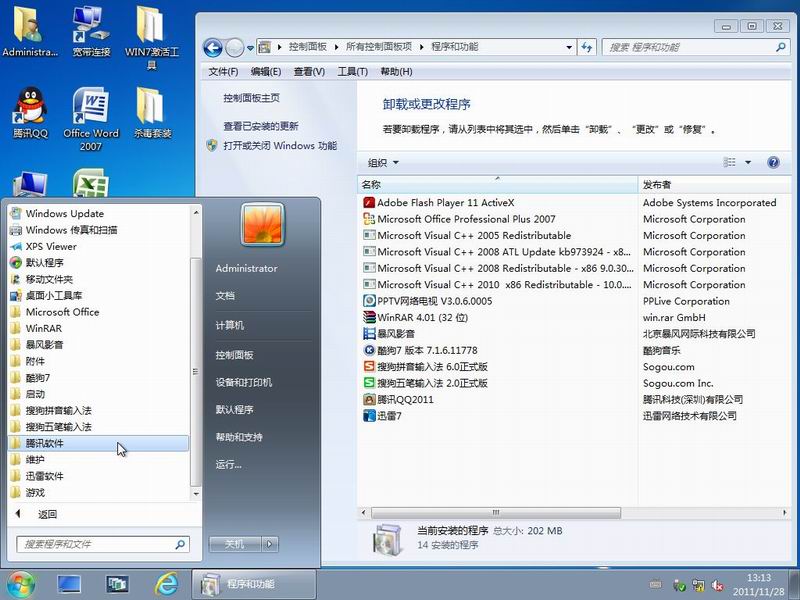This screenshot has height=600, width=800.
Task: Open help with the question mark icon
Action: pos(773,162)
